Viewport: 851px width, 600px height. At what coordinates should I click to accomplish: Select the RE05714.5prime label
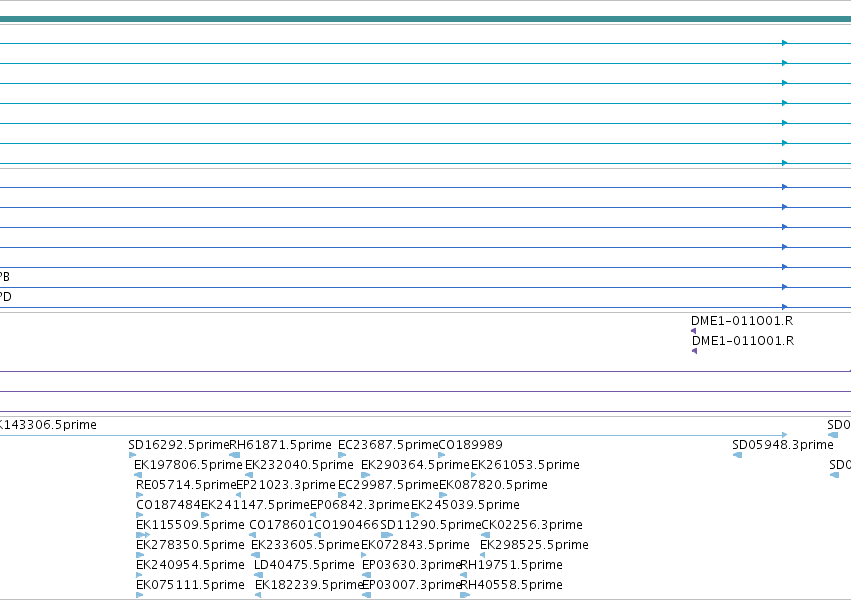click(186, 485)
